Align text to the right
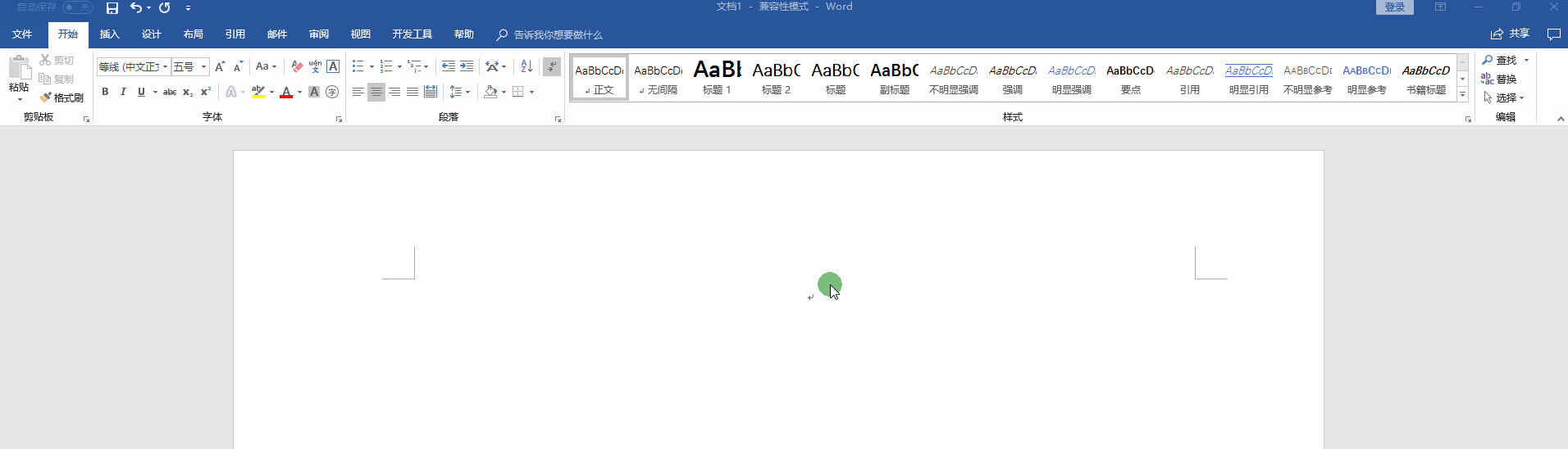 pyautogui.click(x=394, y=92)
